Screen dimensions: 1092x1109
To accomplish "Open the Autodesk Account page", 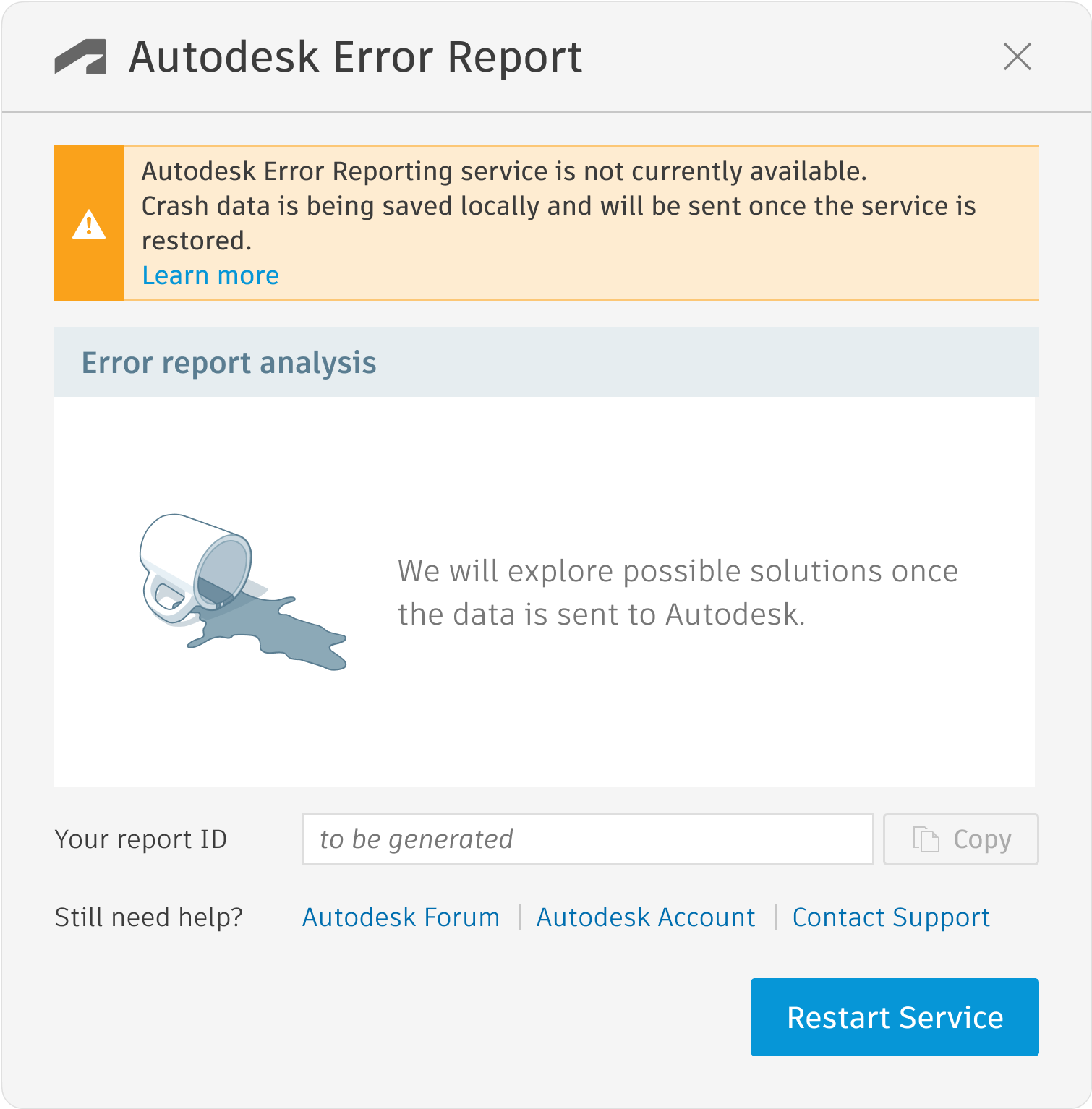I will point(646,917).
